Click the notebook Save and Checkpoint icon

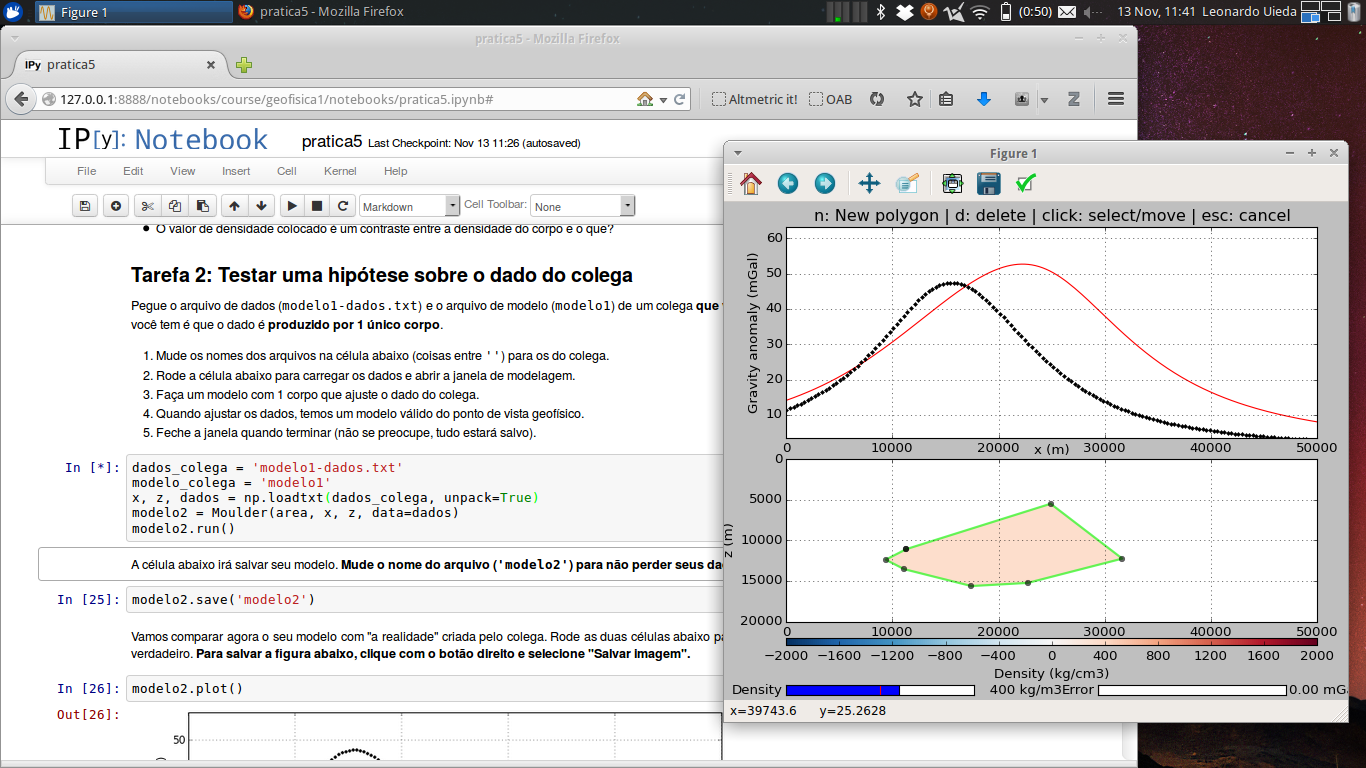click(85, 206)
